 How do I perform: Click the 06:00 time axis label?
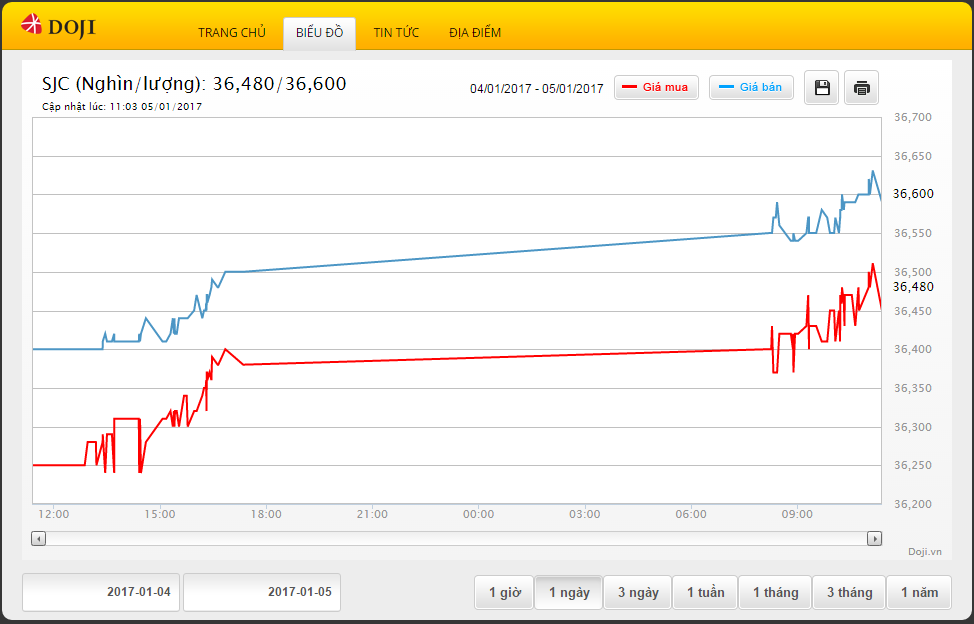click(691, 514)
